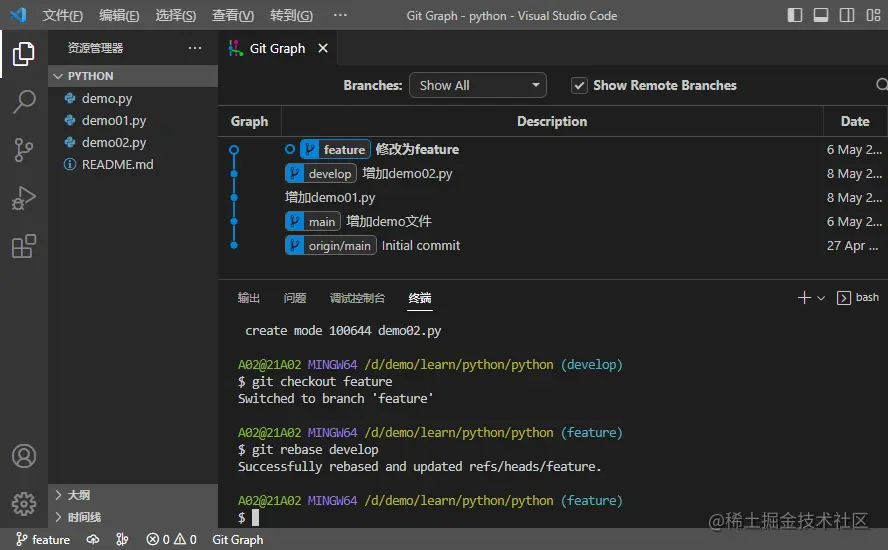Select the 增加demo文件 commit description
The image size is (888, 550).
(388, 221)
